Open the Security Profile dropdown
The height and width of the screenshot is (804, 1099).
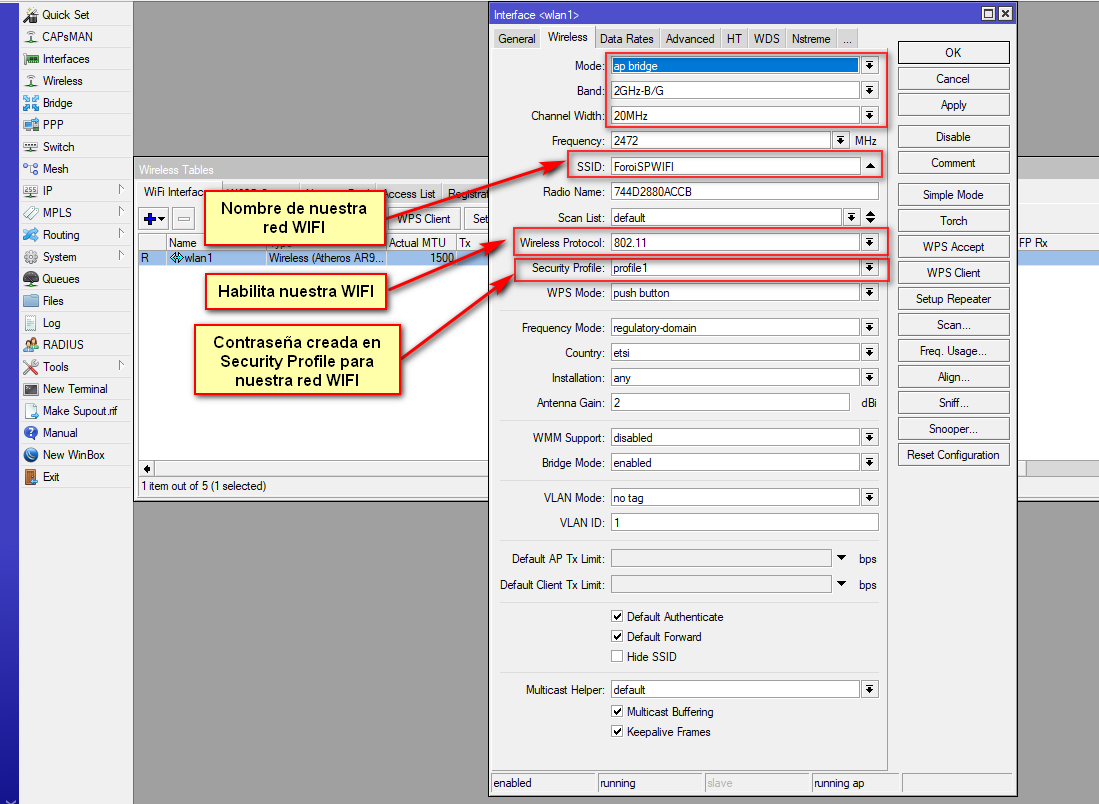tap(870, 268)
